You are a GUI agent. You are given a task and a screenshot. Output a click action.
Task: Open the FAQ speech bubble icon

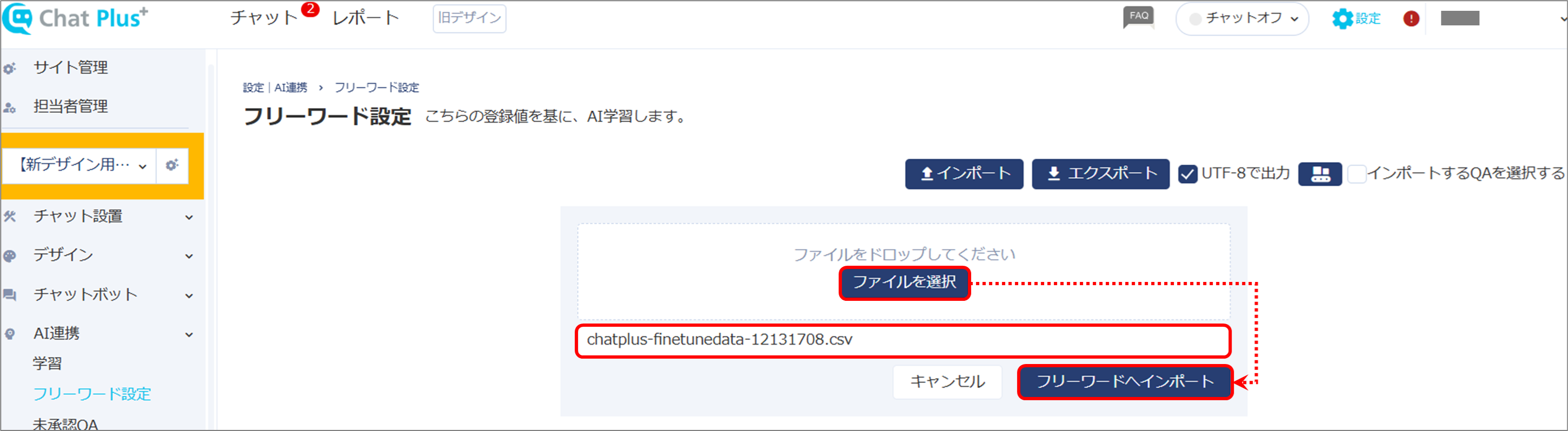click(1138, 18)
